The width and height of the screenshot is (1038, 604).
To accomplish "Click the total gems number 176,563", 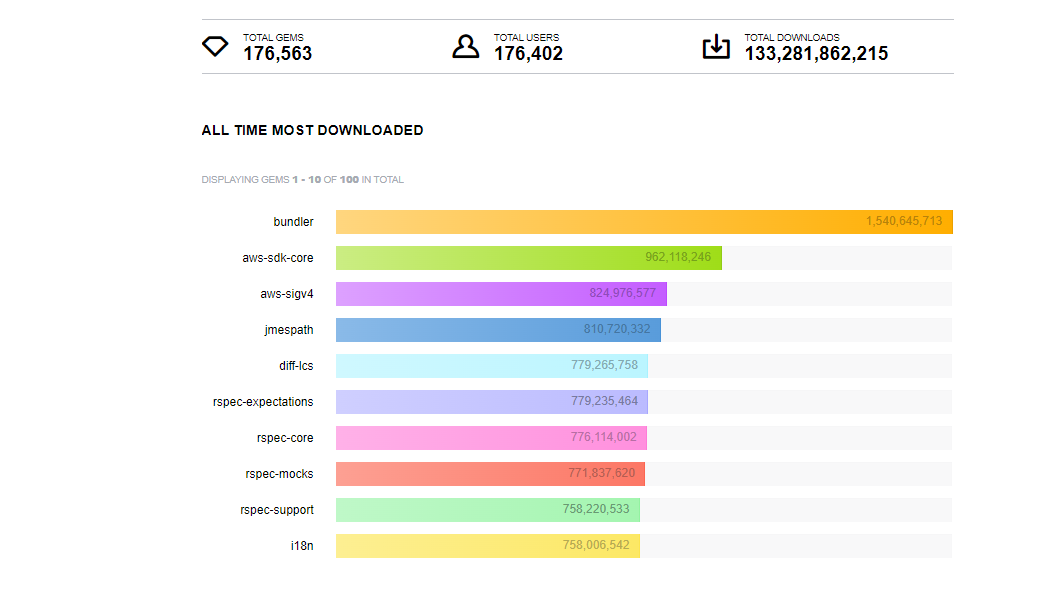I will (277, 54).
